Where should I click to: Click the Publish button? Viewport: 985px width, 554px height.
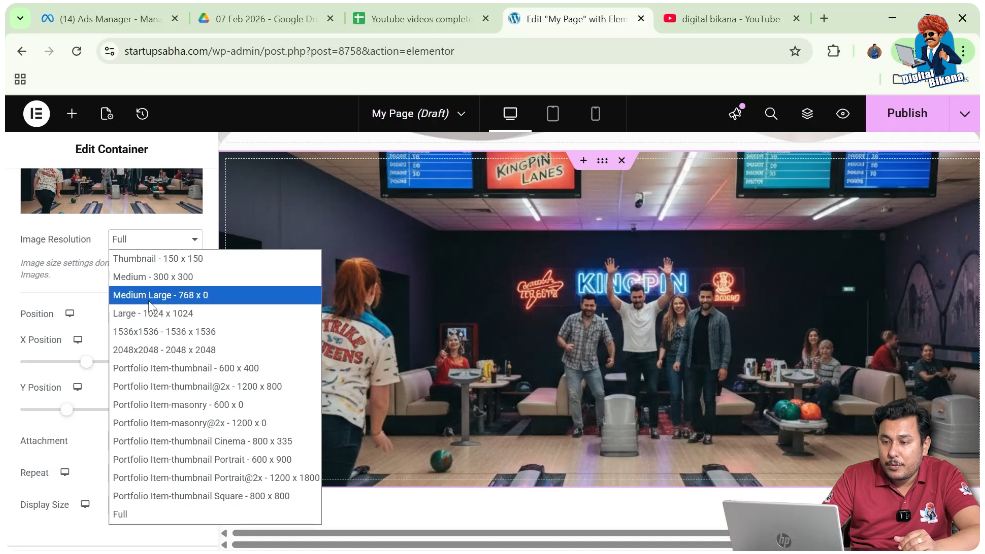coord(907,113)
